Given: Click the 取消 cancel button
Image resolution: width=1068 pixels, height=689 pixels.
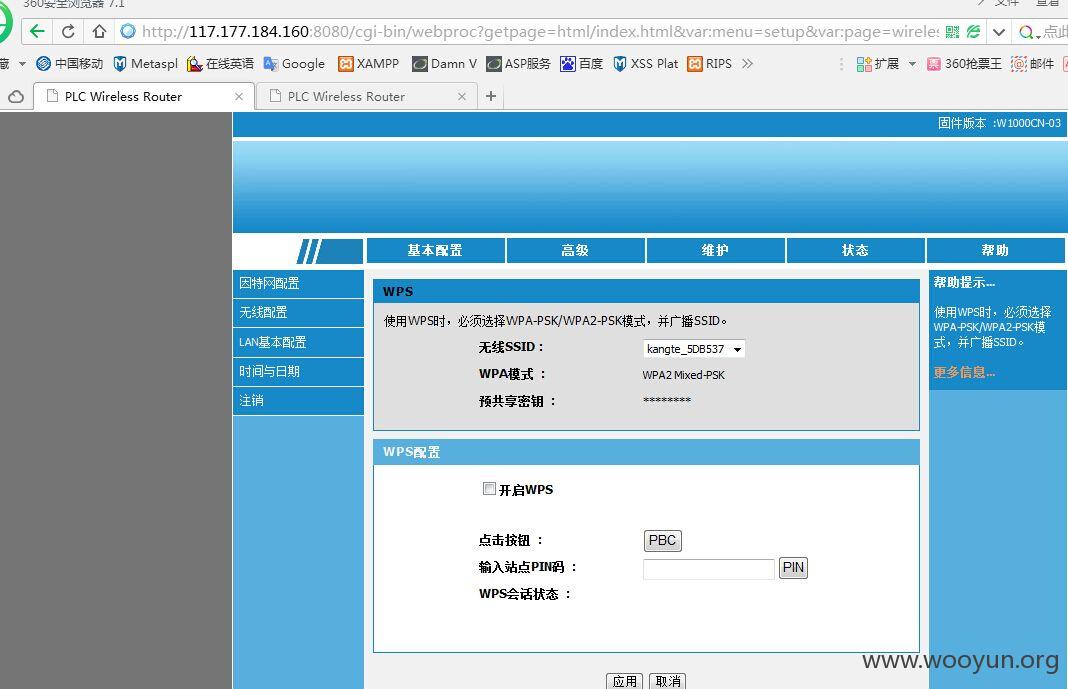Looking at the screenshot, I should point(668,681).
